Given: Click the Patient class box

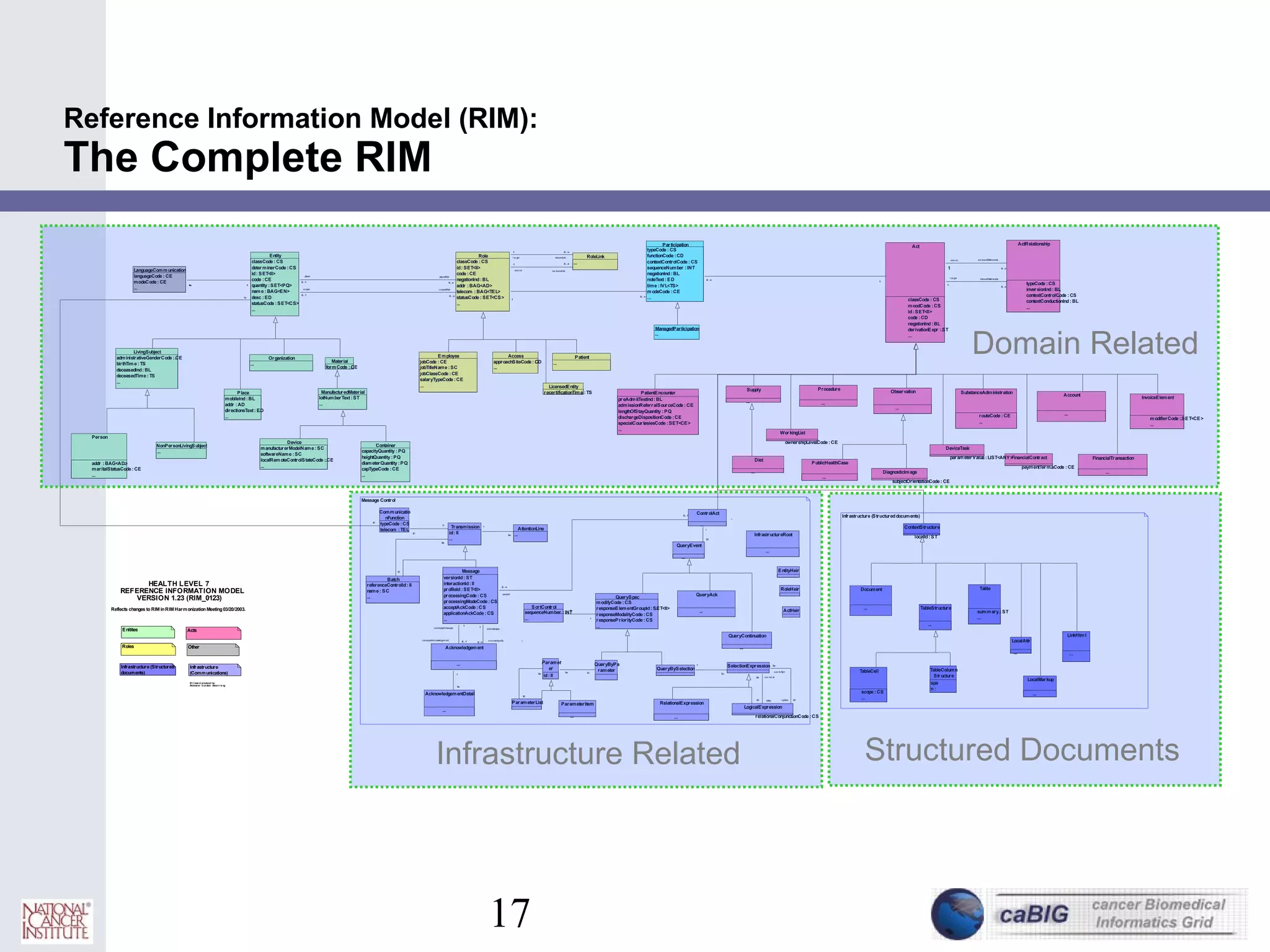Looking at the screenshot, I should pyautogui.click(x=581, y=361).
